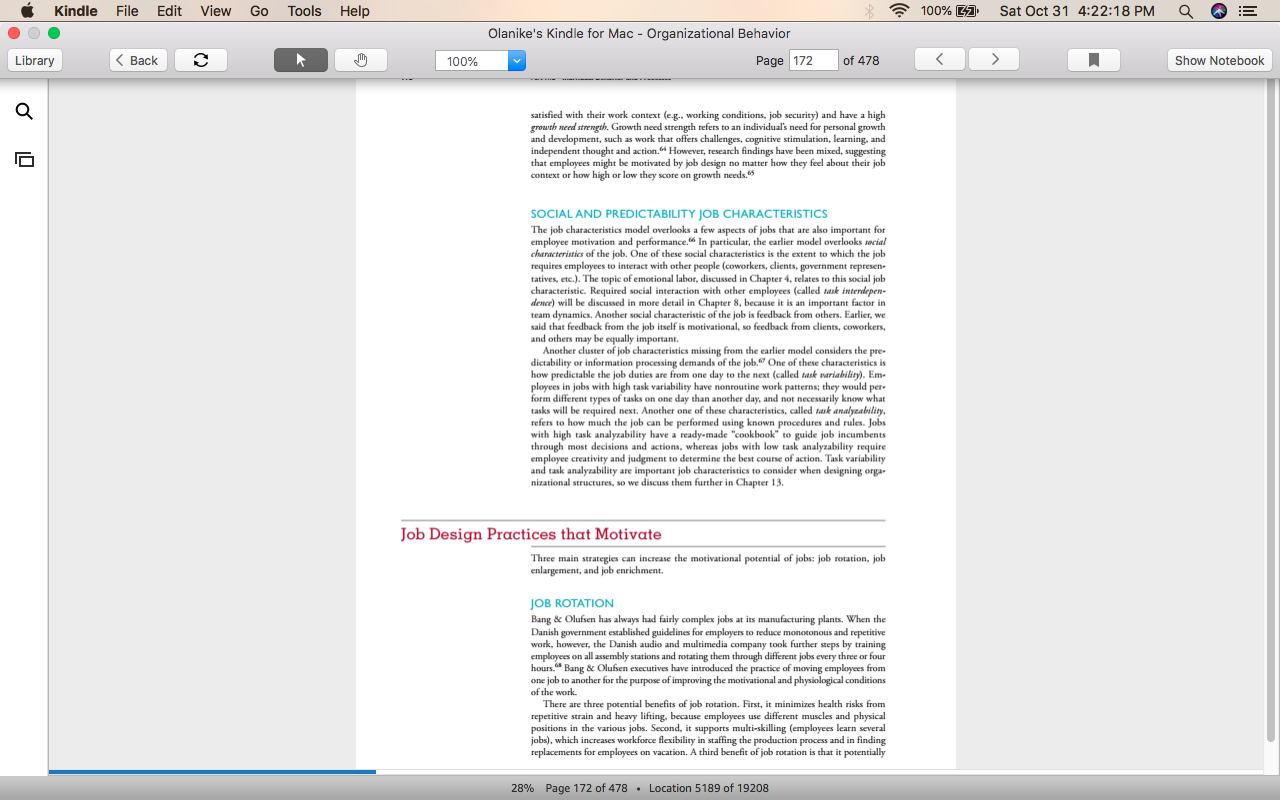
Task: Sync the book with the refresh icon
Action: 201,60
